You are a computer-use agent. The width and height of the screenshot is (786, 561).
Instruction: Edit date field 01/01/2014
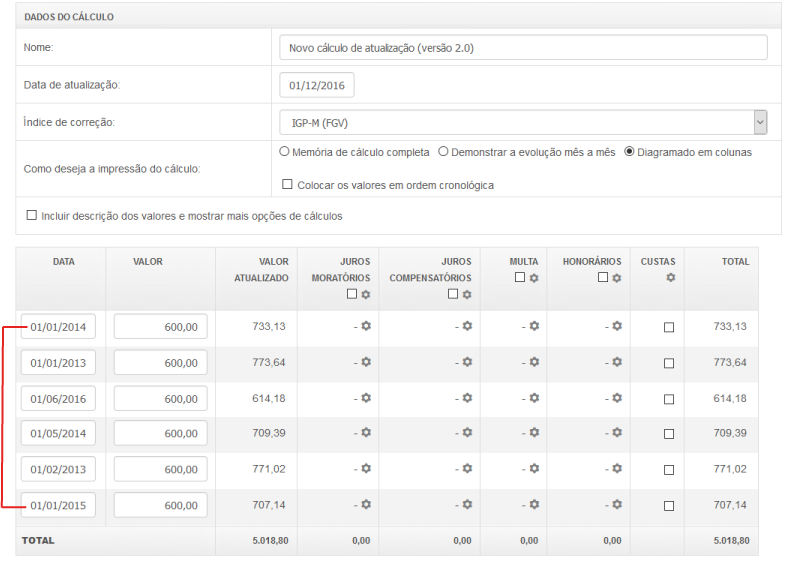58,327
